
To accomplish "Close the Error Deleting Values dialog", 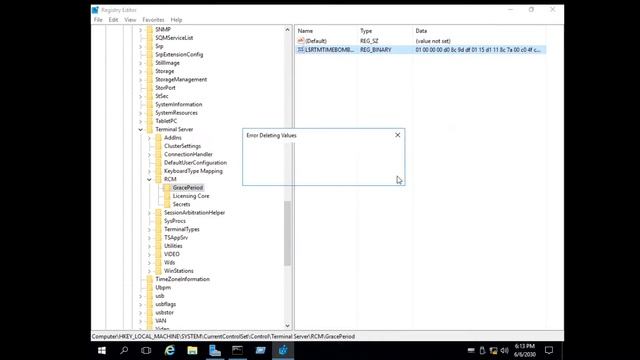I will point(398,135).
